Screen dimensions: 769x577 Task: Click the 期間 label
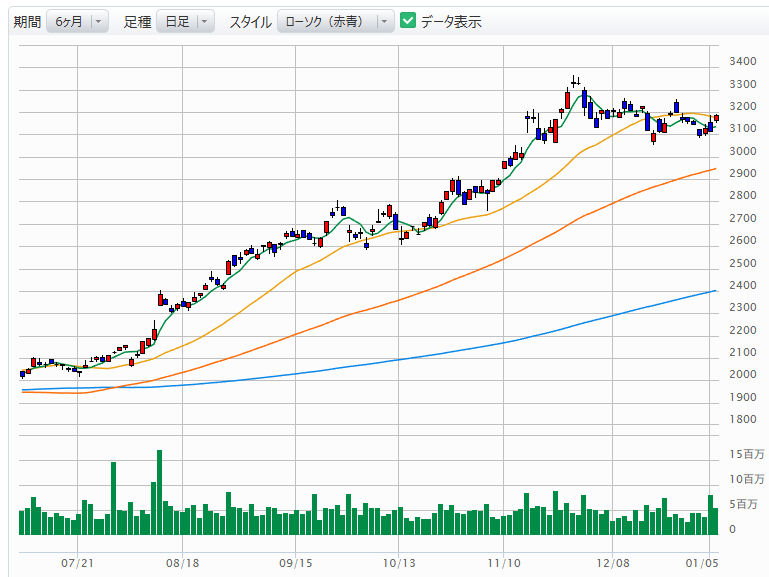(x=27, y=21)
